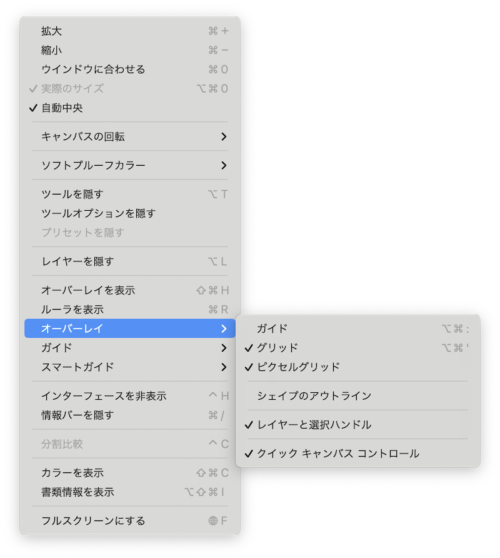Uncheck 自動中央 in the view menu
This screenshot has height=558, width=500.
point(130,108)
